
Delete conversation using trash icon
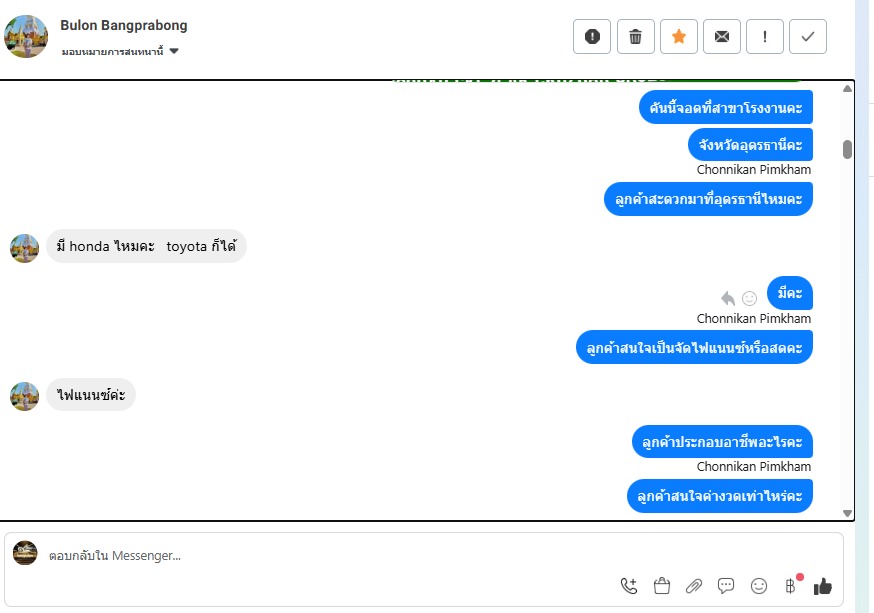(x=635, y=37)
